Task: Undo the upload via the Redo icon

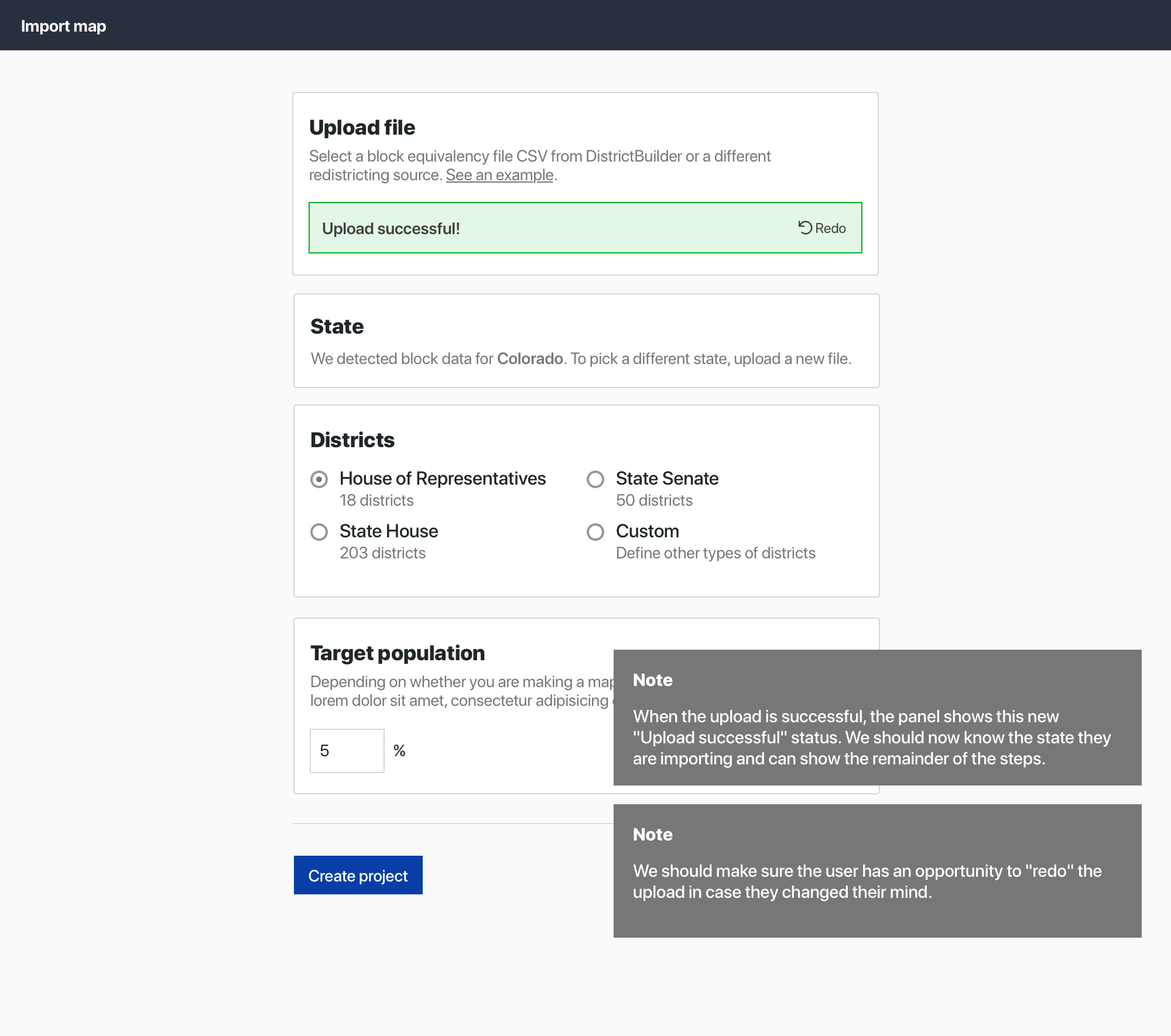Action: coord(804,228)
